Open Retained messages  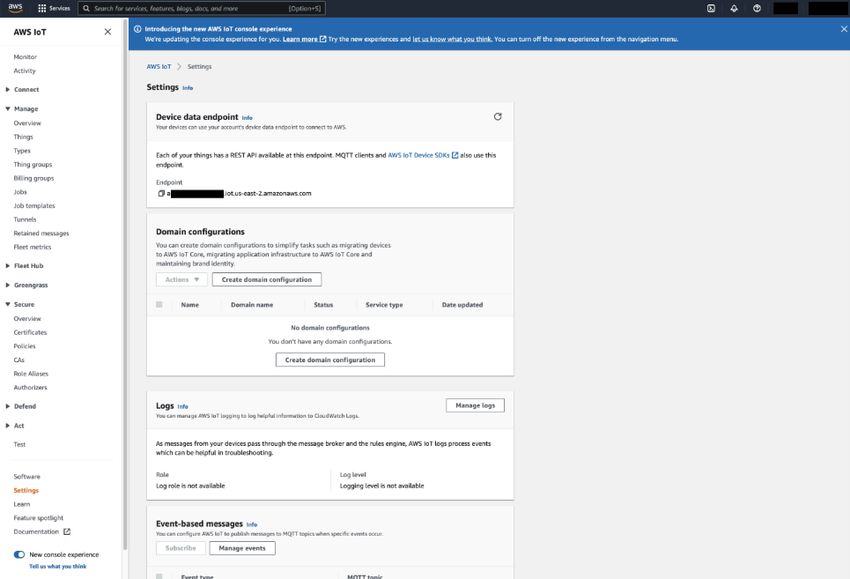click(x=41, y=234)
